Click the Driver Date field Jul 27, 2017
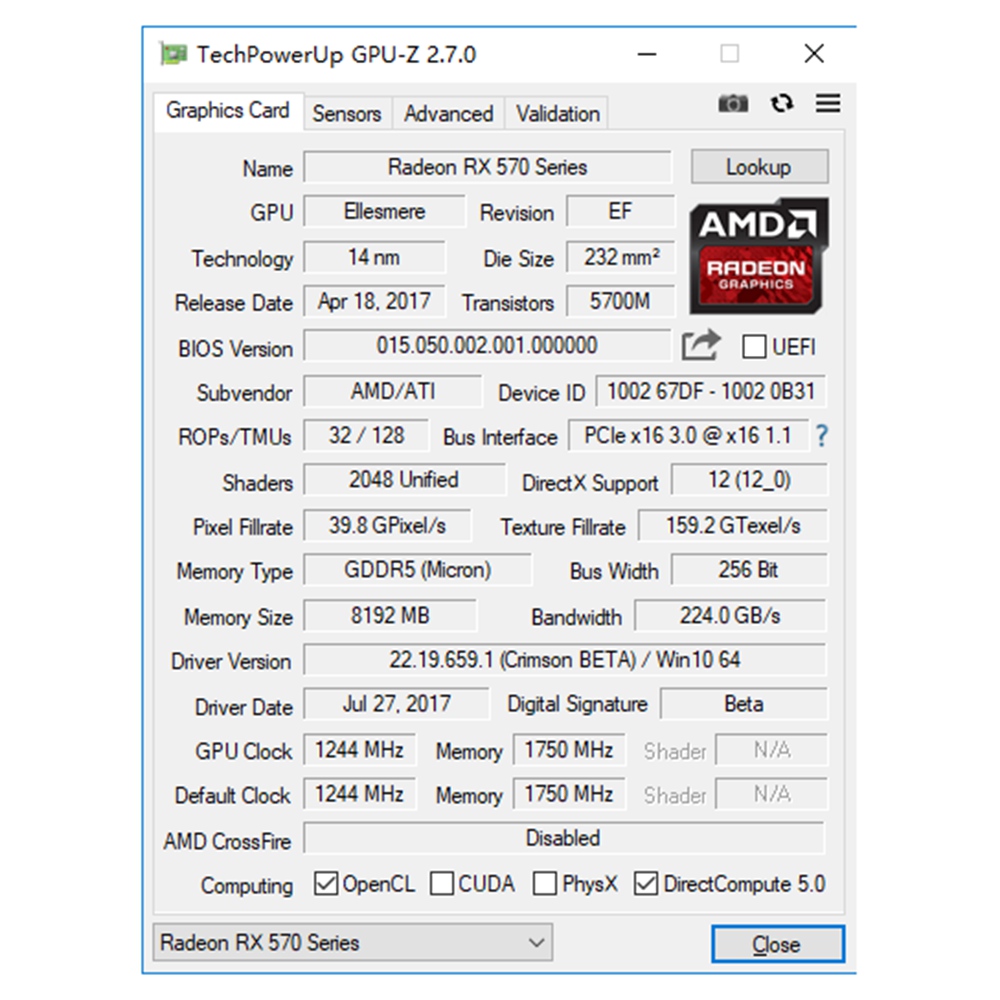Viewport: 1000px width, 1000px height. click(397, 704)
